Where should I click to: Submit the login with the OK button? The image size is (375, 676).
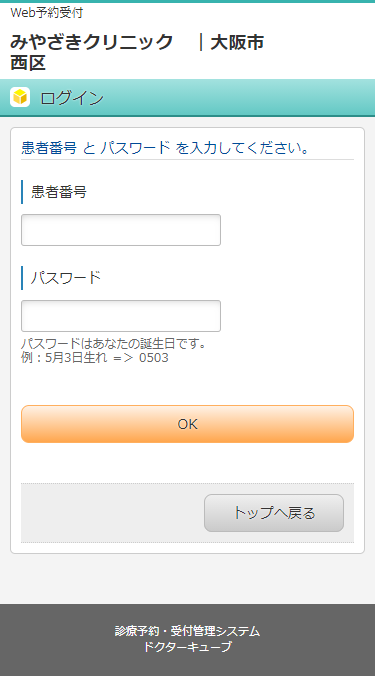coord(188,424)
